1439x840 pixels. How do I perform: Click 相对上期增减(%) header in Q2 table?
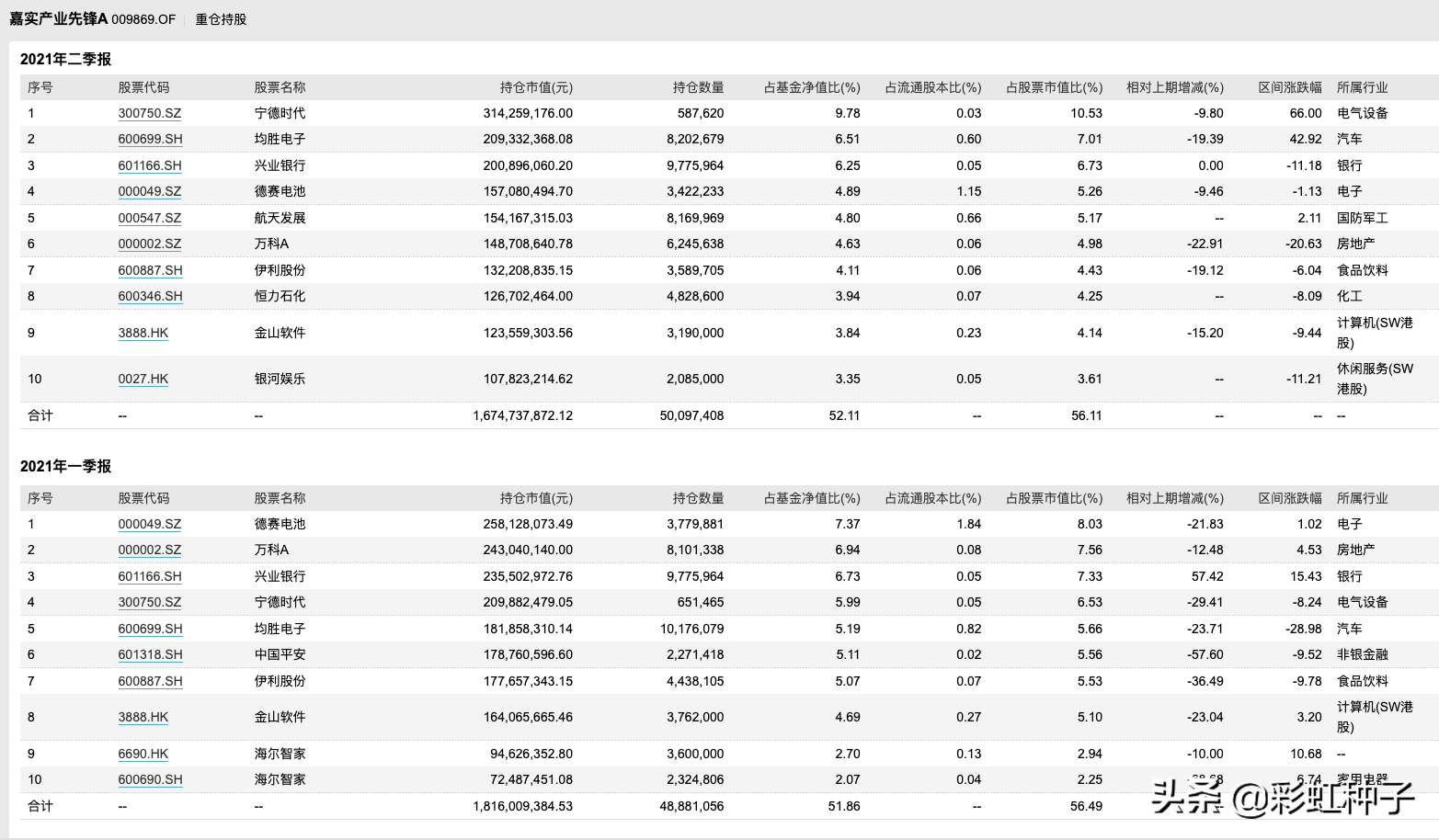tap(1175, 87)
